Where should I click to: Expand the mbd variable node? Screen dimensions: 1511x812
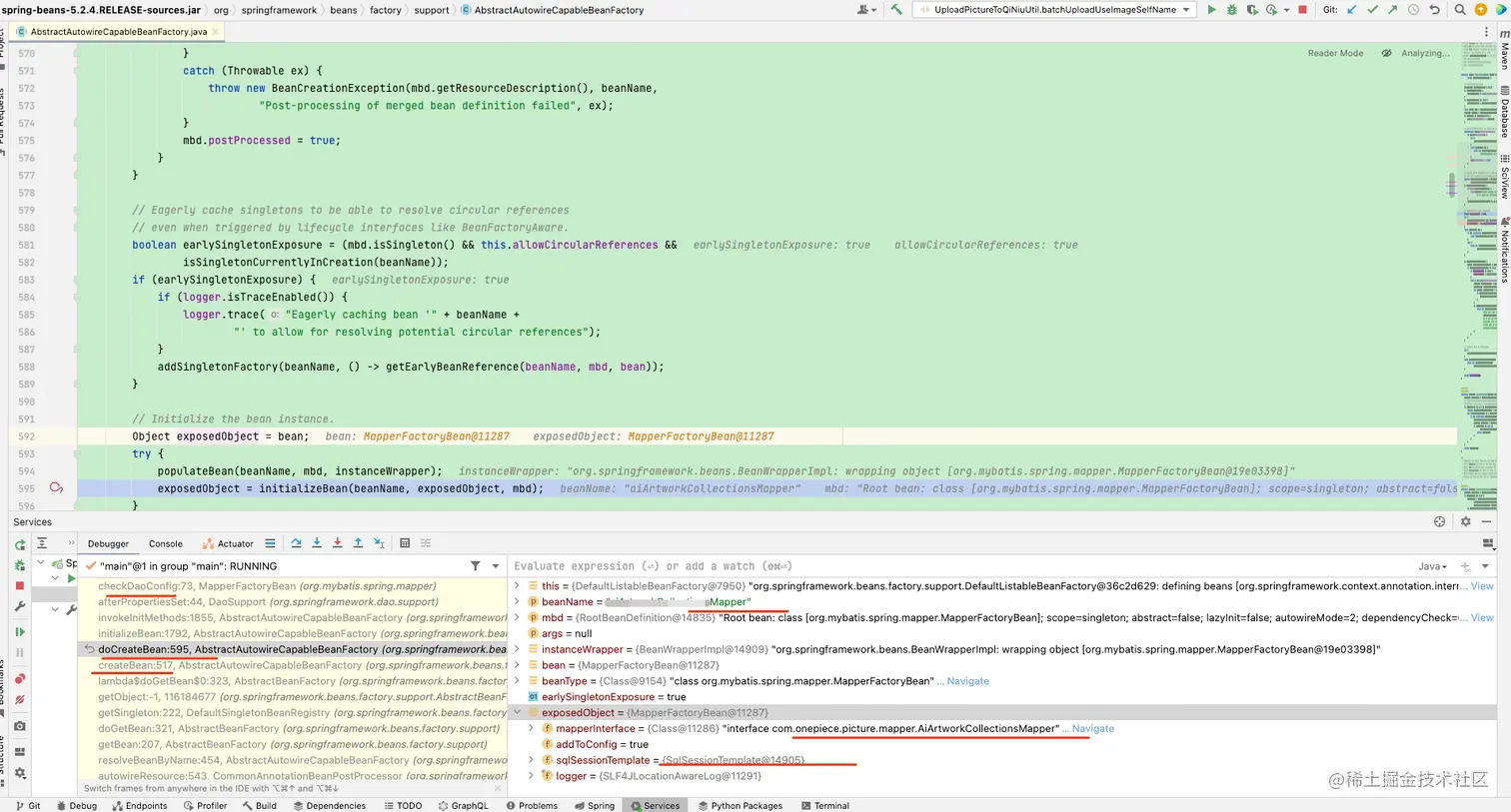point(518,618)
